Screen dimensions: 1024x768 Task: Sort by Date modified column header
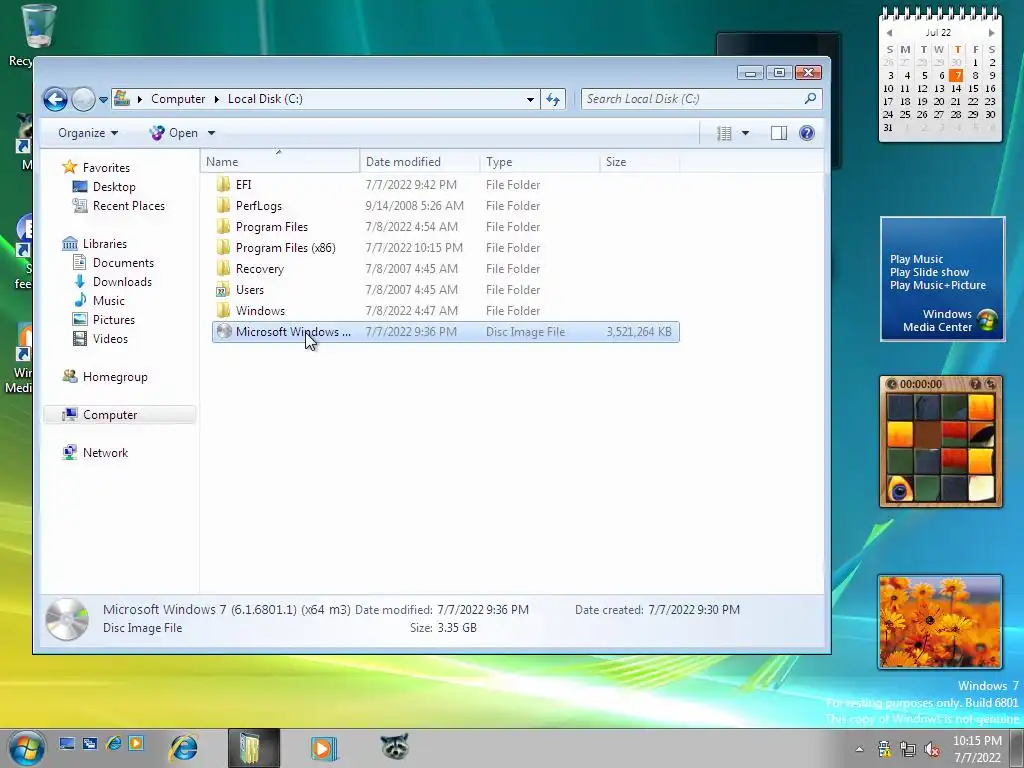point(419,162)
